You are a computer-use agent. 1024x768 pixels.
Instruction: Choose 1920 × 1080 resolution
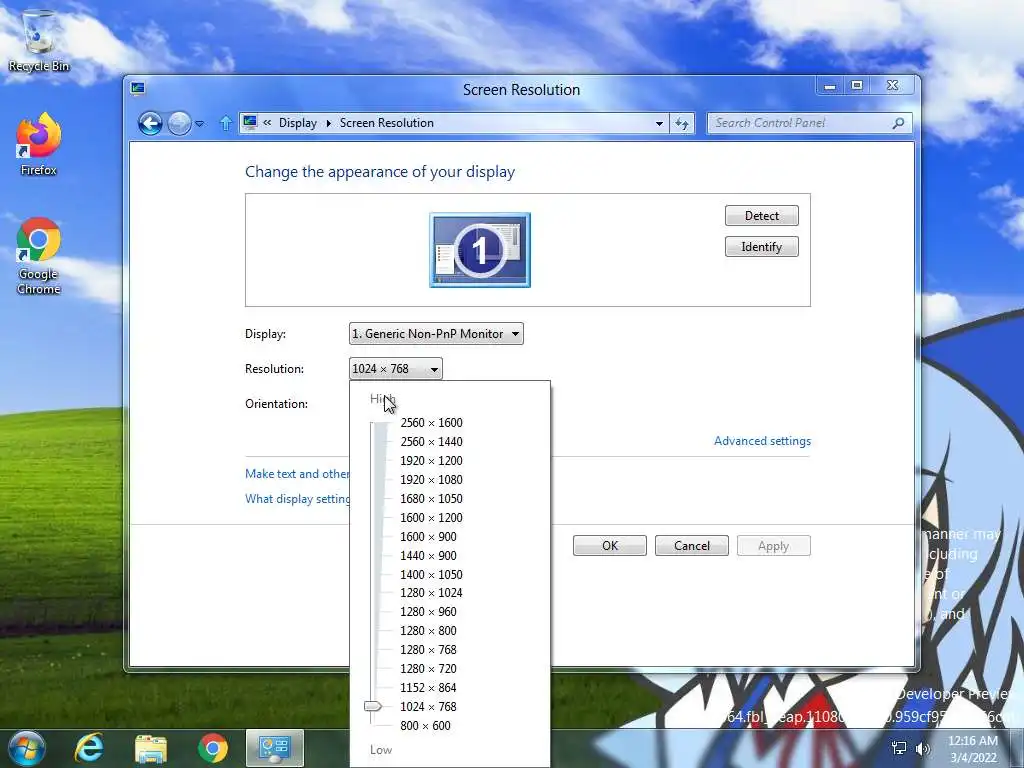432,479
